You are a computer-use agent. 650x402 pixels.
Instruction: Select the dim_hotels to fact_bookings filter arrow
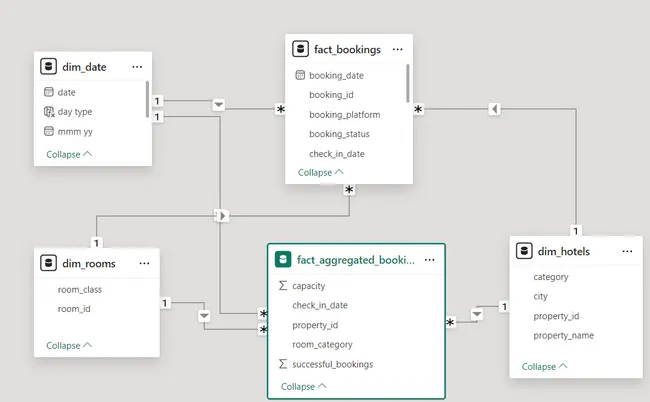494,109
